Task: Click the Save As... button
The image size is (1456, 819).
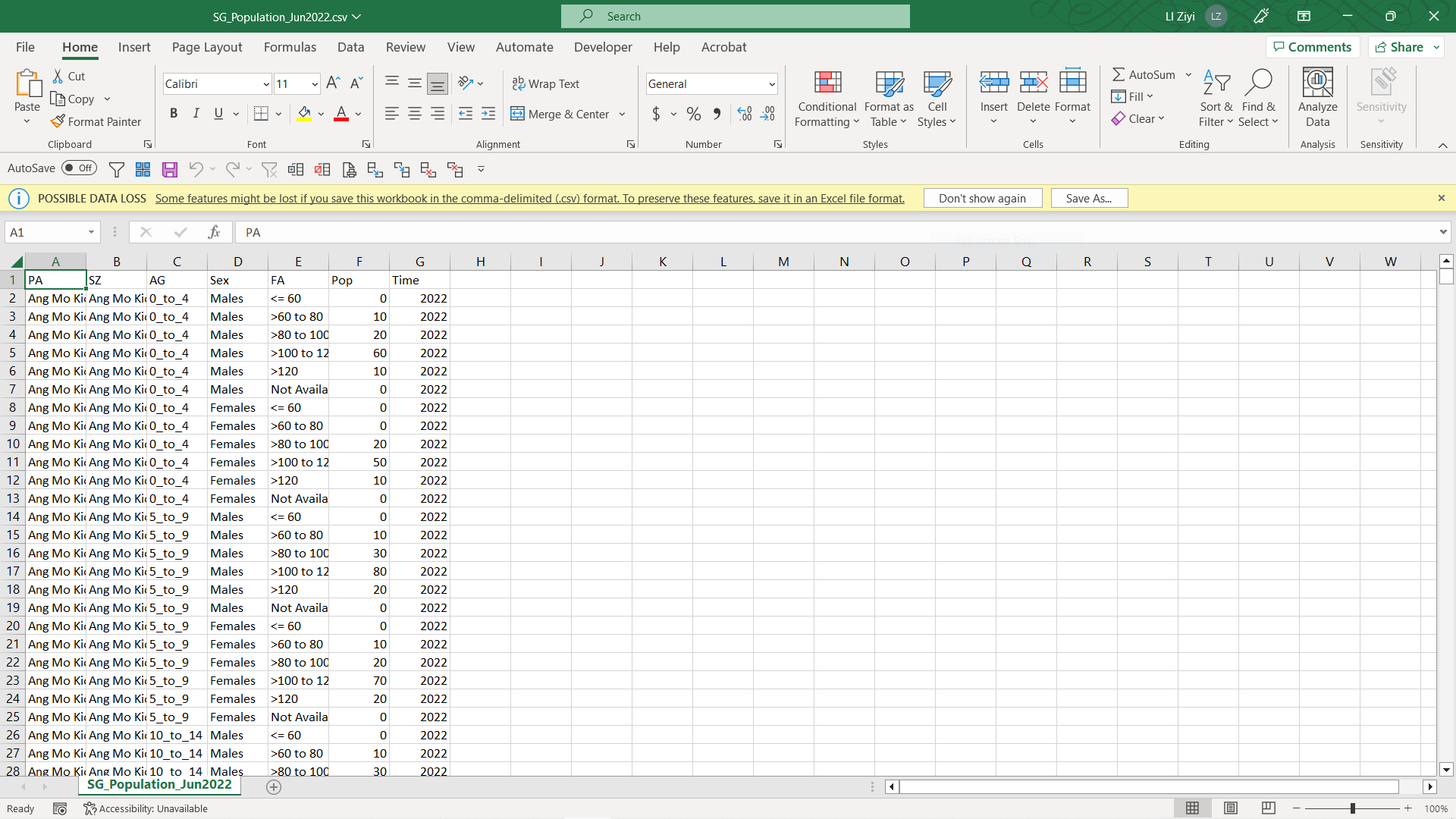Action: pyautogui.click(x=1088, y=198)
